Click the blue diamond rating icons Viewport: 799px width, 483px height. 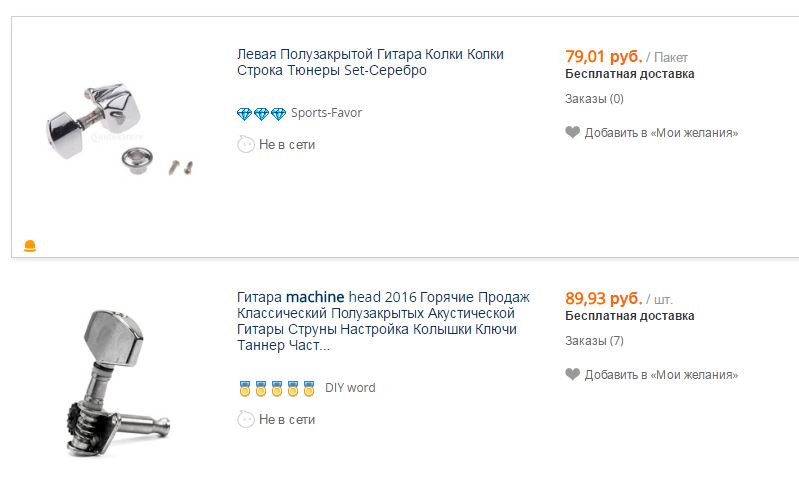pos(261,113)
